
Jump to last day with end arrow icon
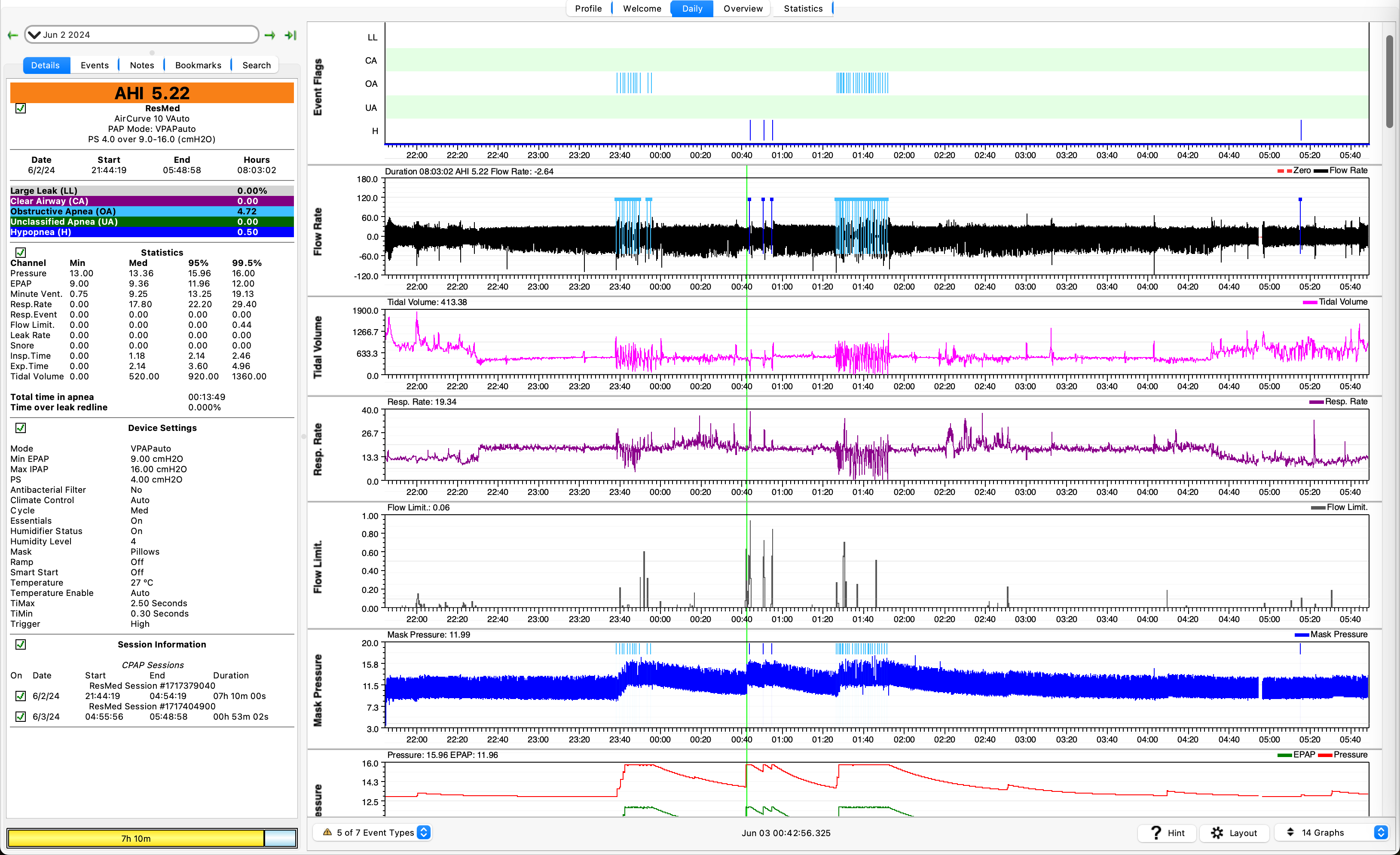tap(290, 35)
